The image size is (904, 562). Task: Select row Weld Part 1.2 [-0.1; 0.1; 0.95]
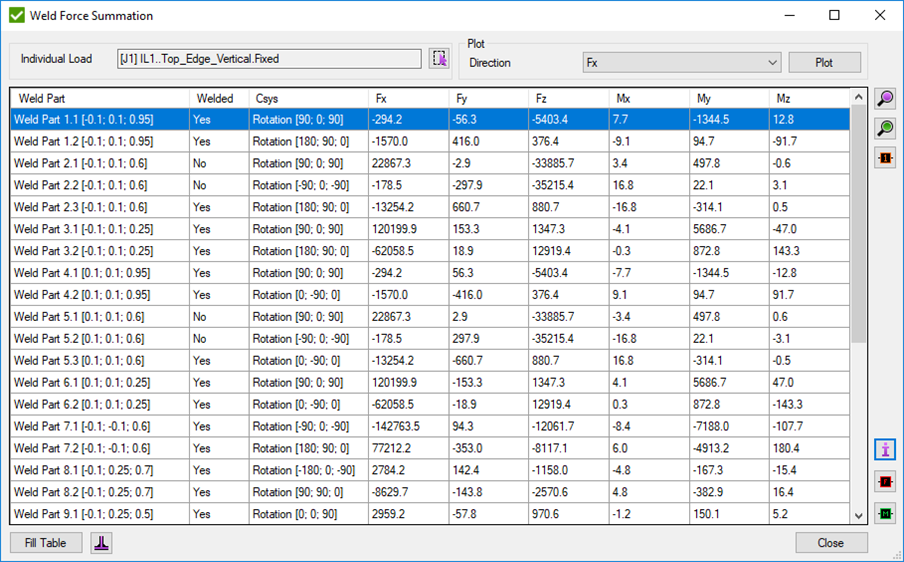[x=430, y=141]
